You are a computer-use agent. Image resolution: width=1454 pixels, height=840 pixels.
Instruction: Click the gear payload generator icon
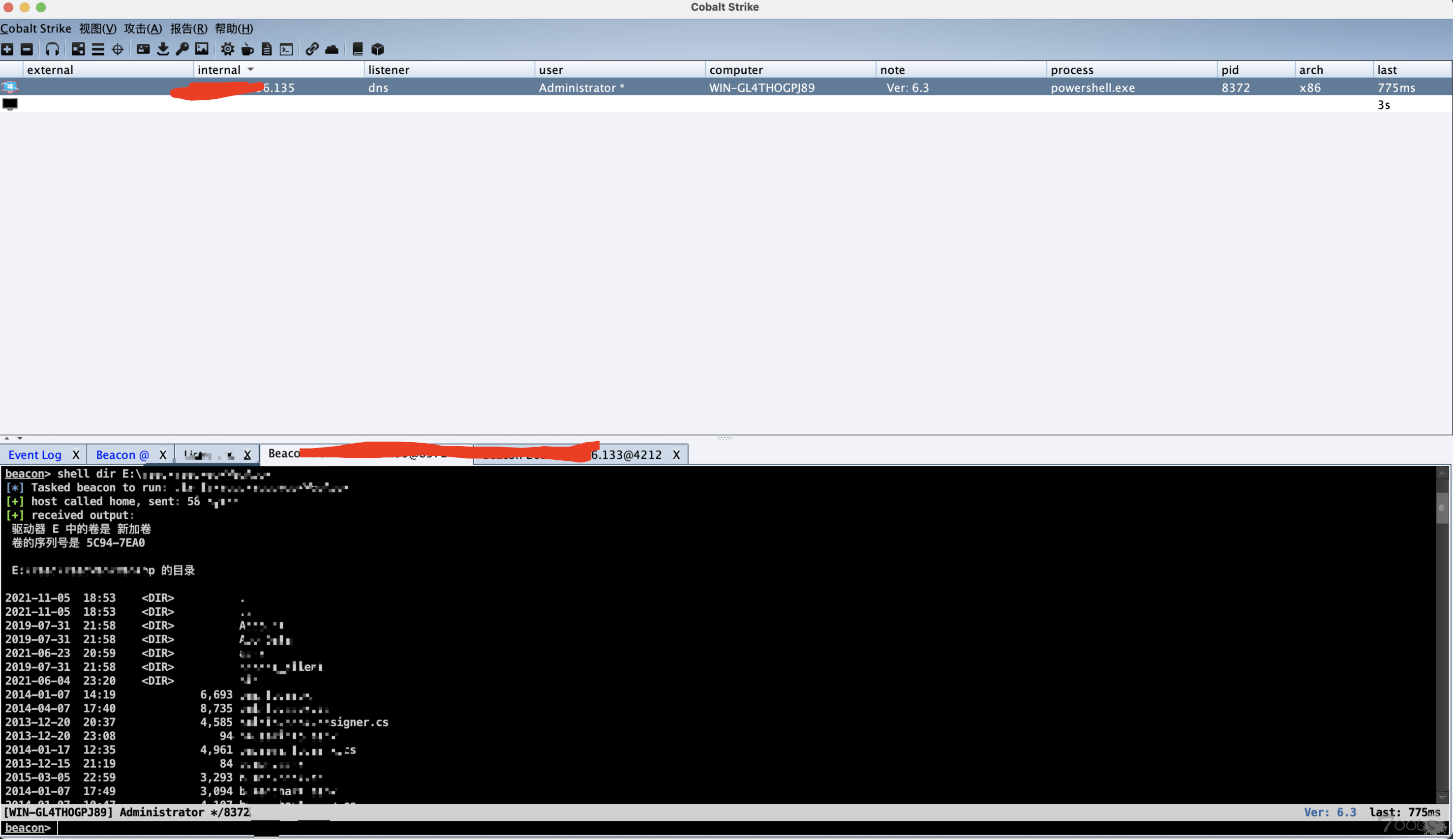[x=228, y=49]
